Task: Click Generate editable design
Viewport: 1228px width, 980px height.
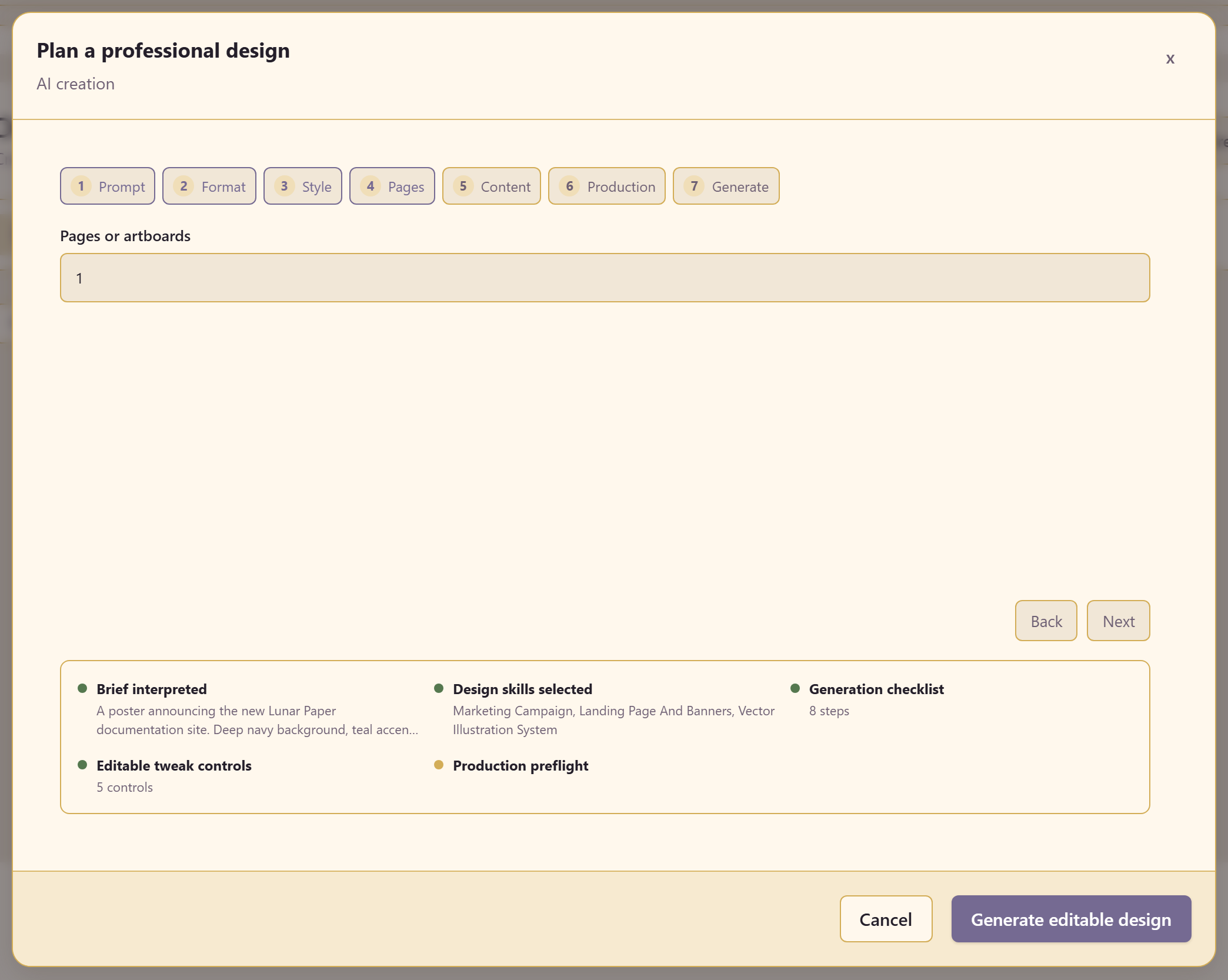Action: tap(1072, 919)
